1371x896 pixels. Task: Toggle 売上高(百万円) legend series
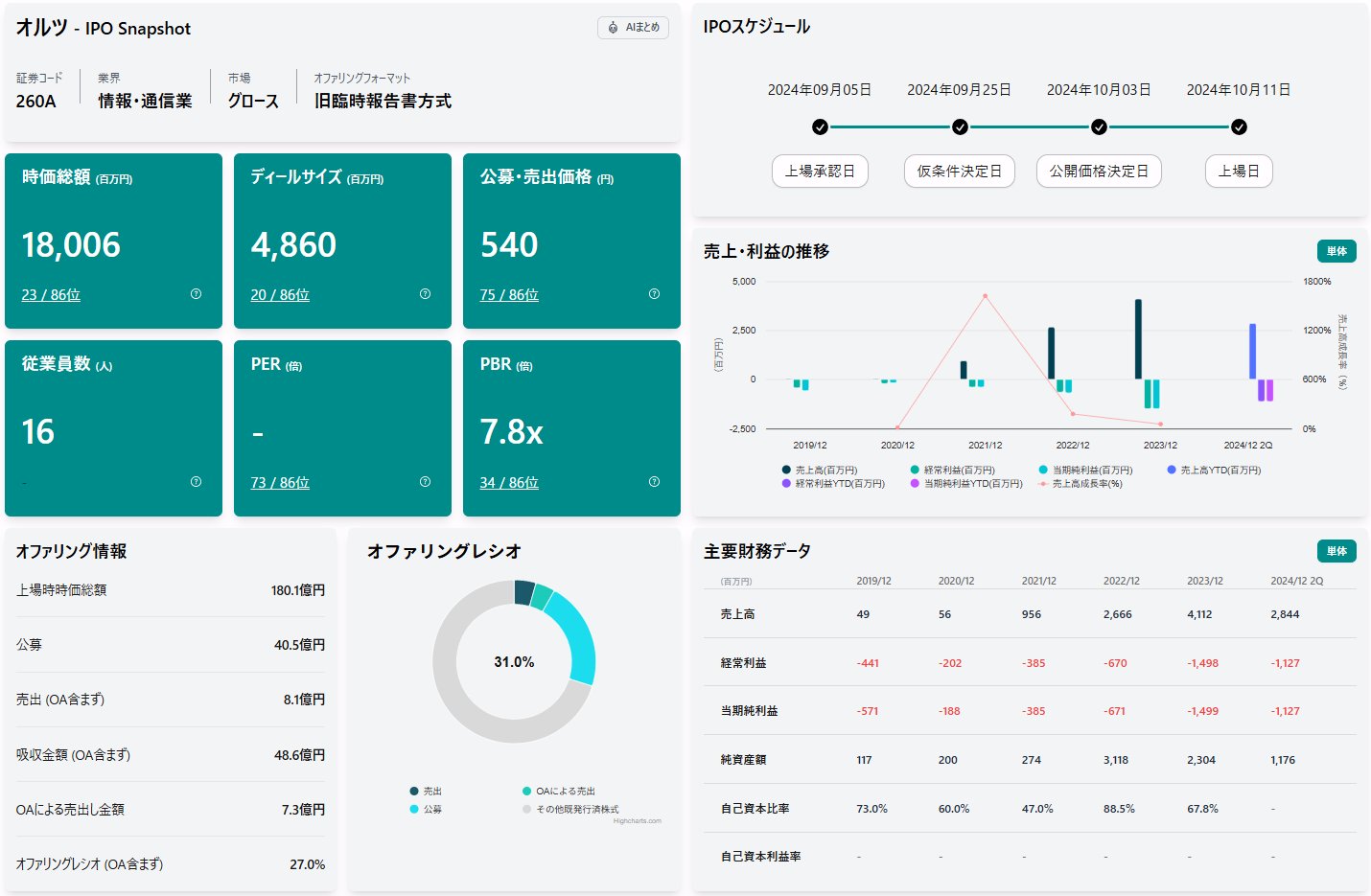(820, 471)
